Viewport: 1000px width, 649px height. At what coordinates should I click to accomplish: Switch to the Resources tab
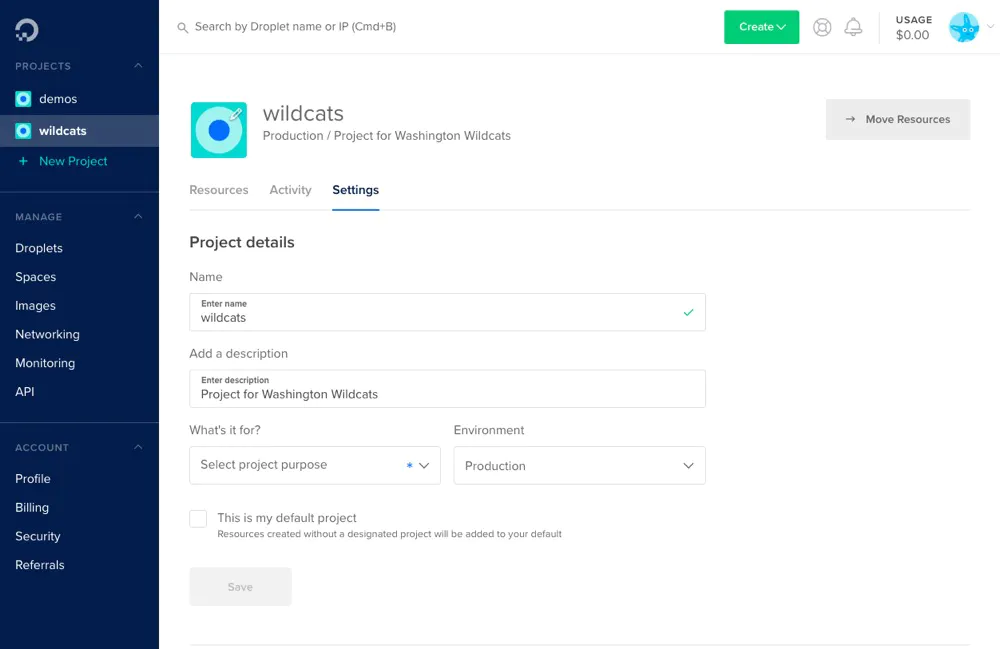point(218,190)
